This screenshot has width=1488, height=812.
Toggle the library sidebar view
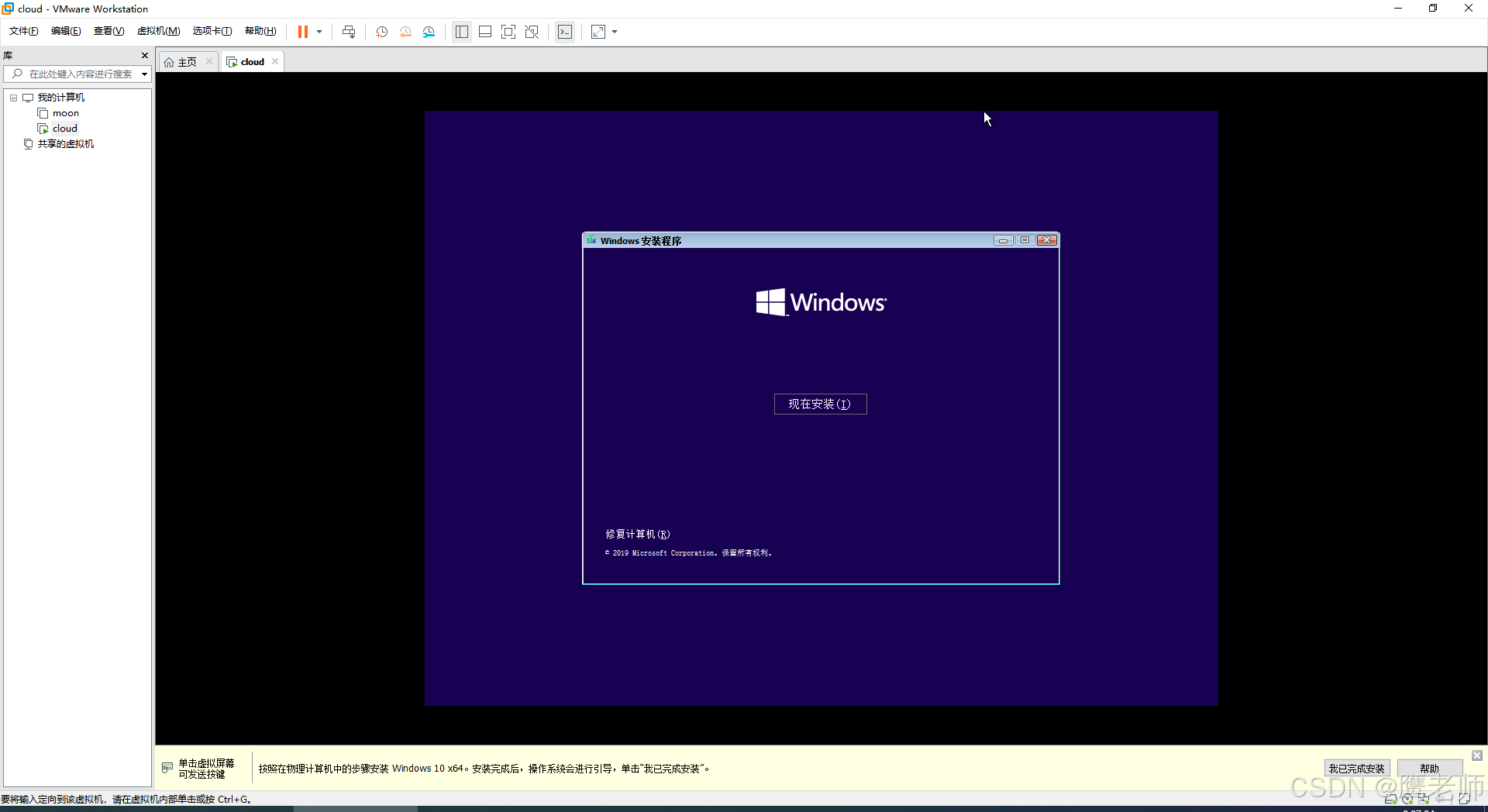tap(462, 32)
